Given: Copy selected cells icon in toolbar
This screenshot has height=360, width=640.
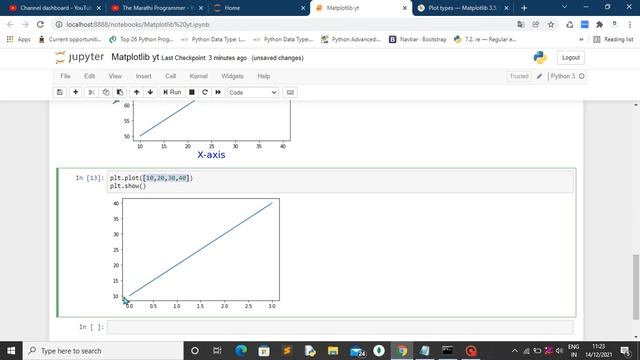Looking at the screenshot, I should (106, 92).
